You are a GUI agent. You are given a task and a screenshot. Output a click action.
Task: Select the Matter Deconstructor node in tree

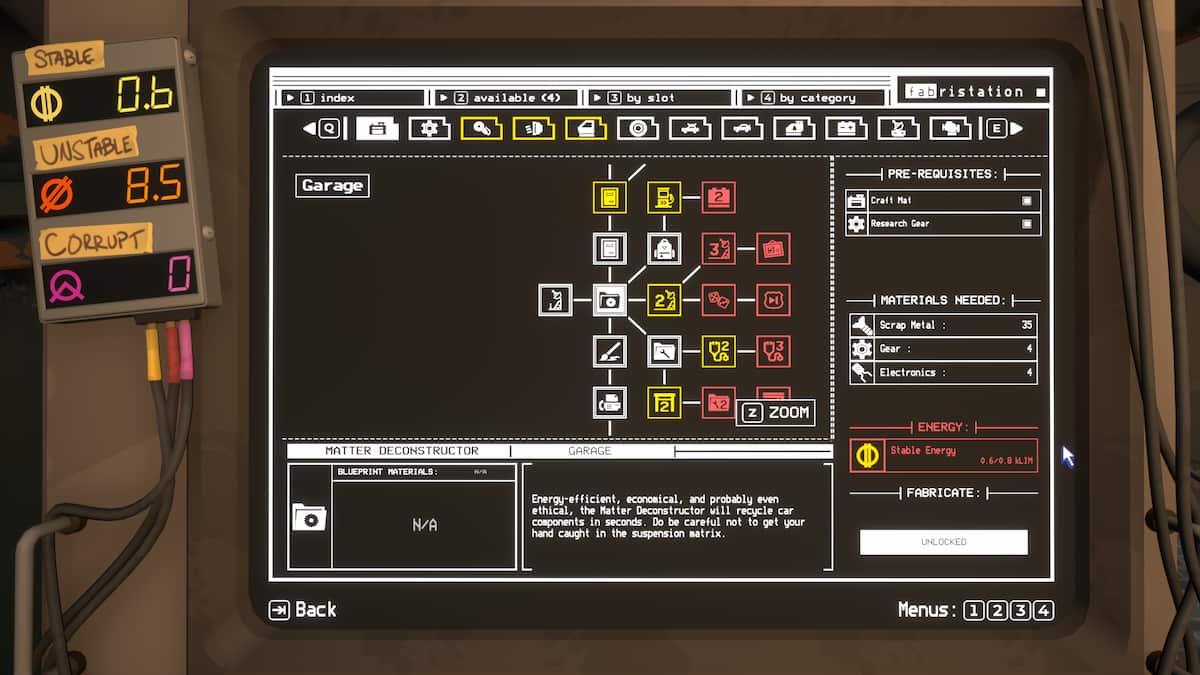point(609,299)
